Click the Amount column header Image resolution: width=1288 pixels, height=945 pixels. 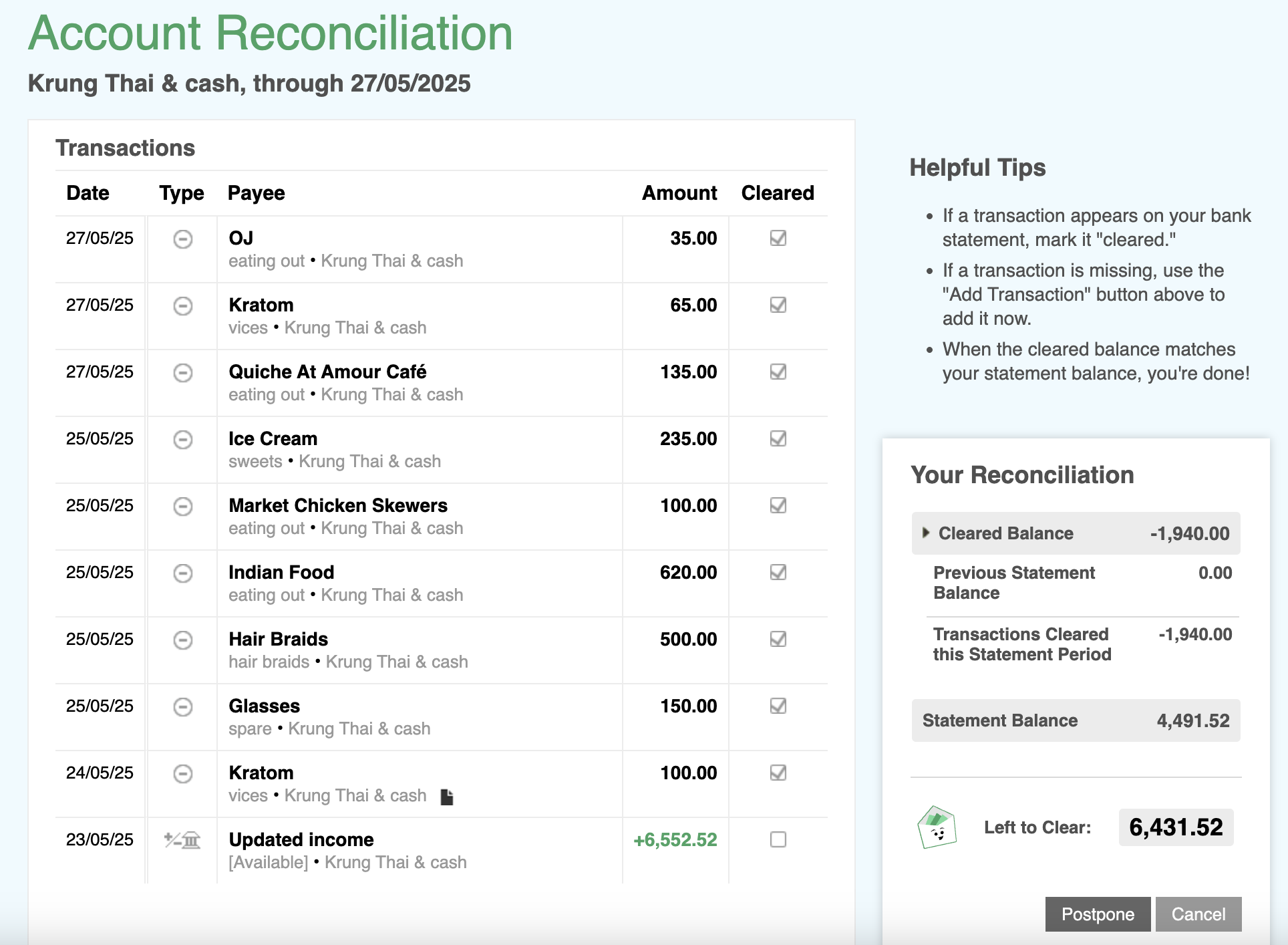tap(679, 193)
